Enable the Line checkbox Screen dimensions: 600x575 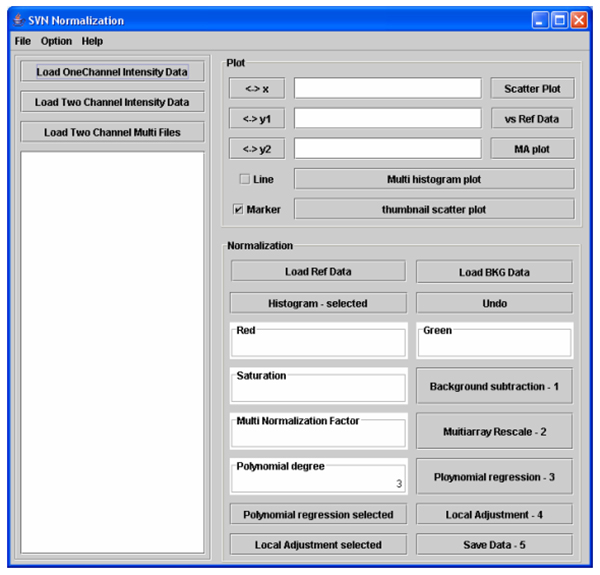tap(245, 180)
